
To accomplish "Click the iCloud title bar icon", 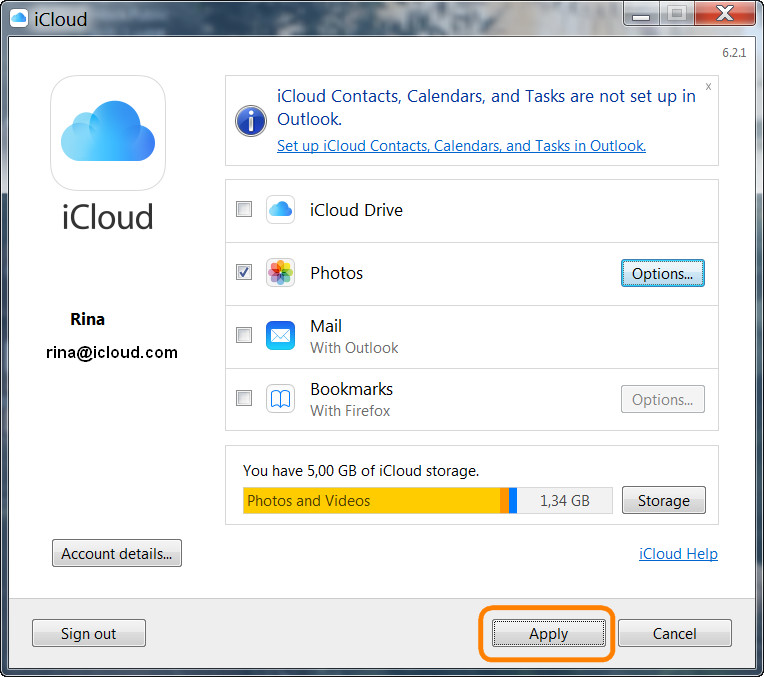I will [19, 19].
